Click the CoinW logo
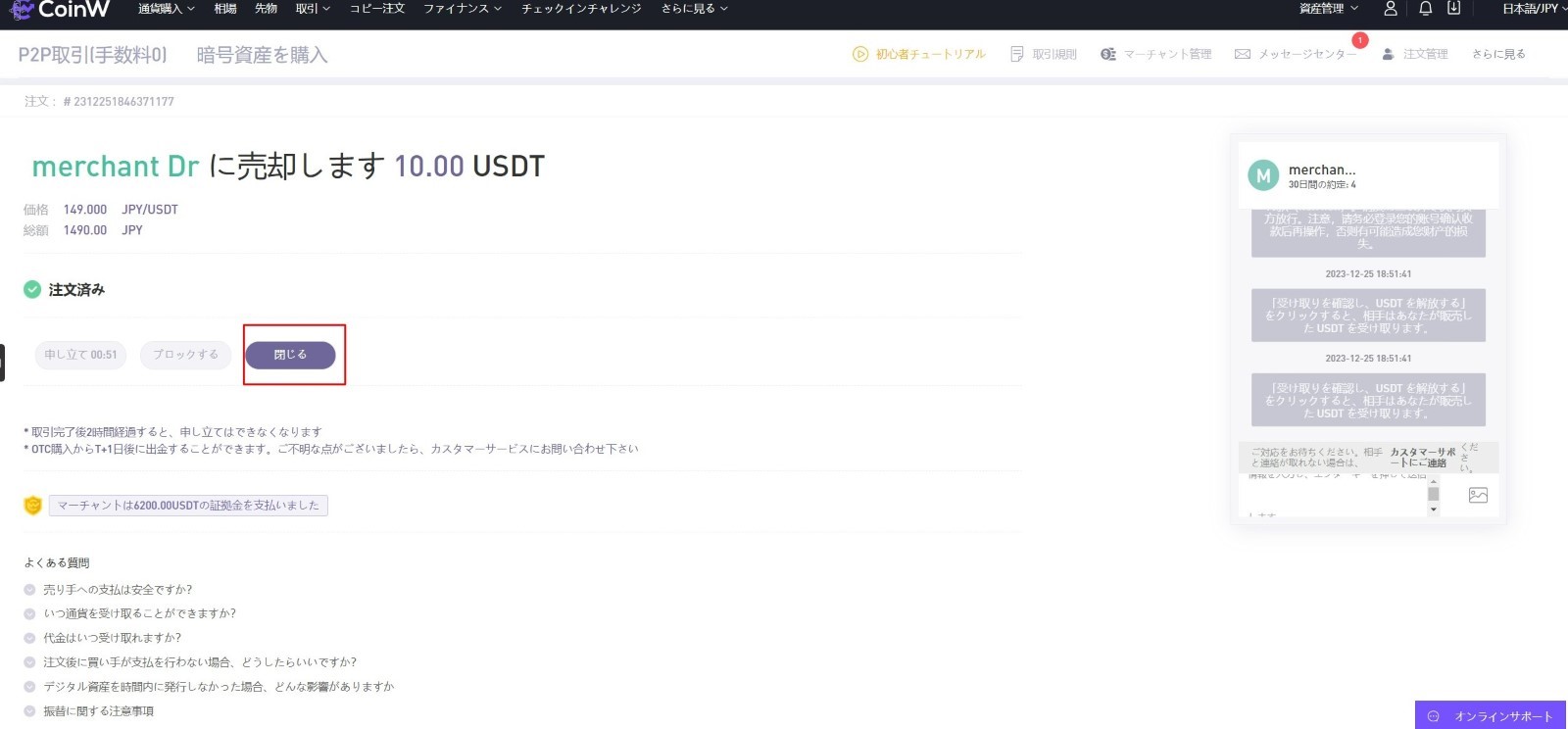 coord(59,10)
